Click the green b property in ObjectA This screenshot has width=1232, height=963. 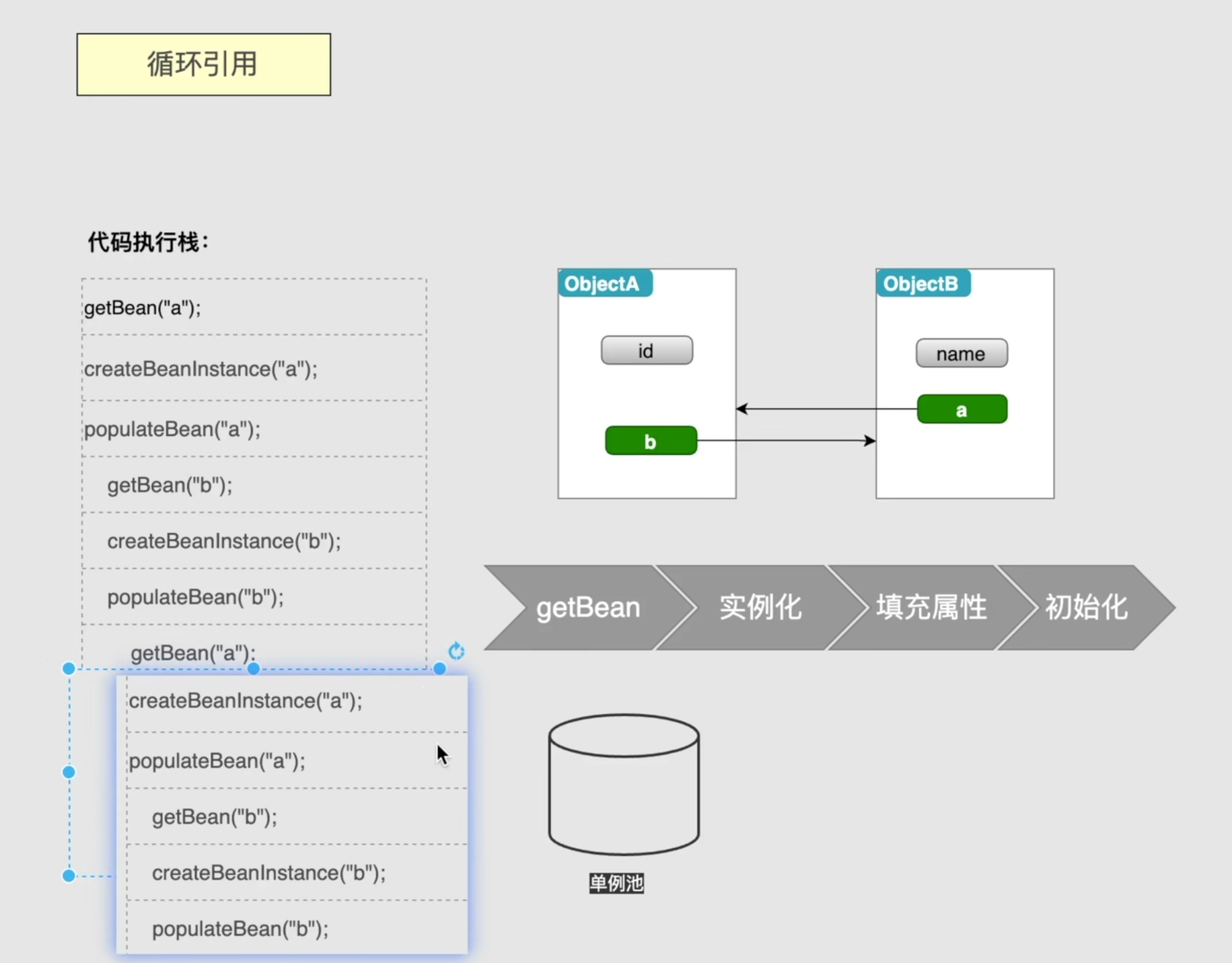651,441
